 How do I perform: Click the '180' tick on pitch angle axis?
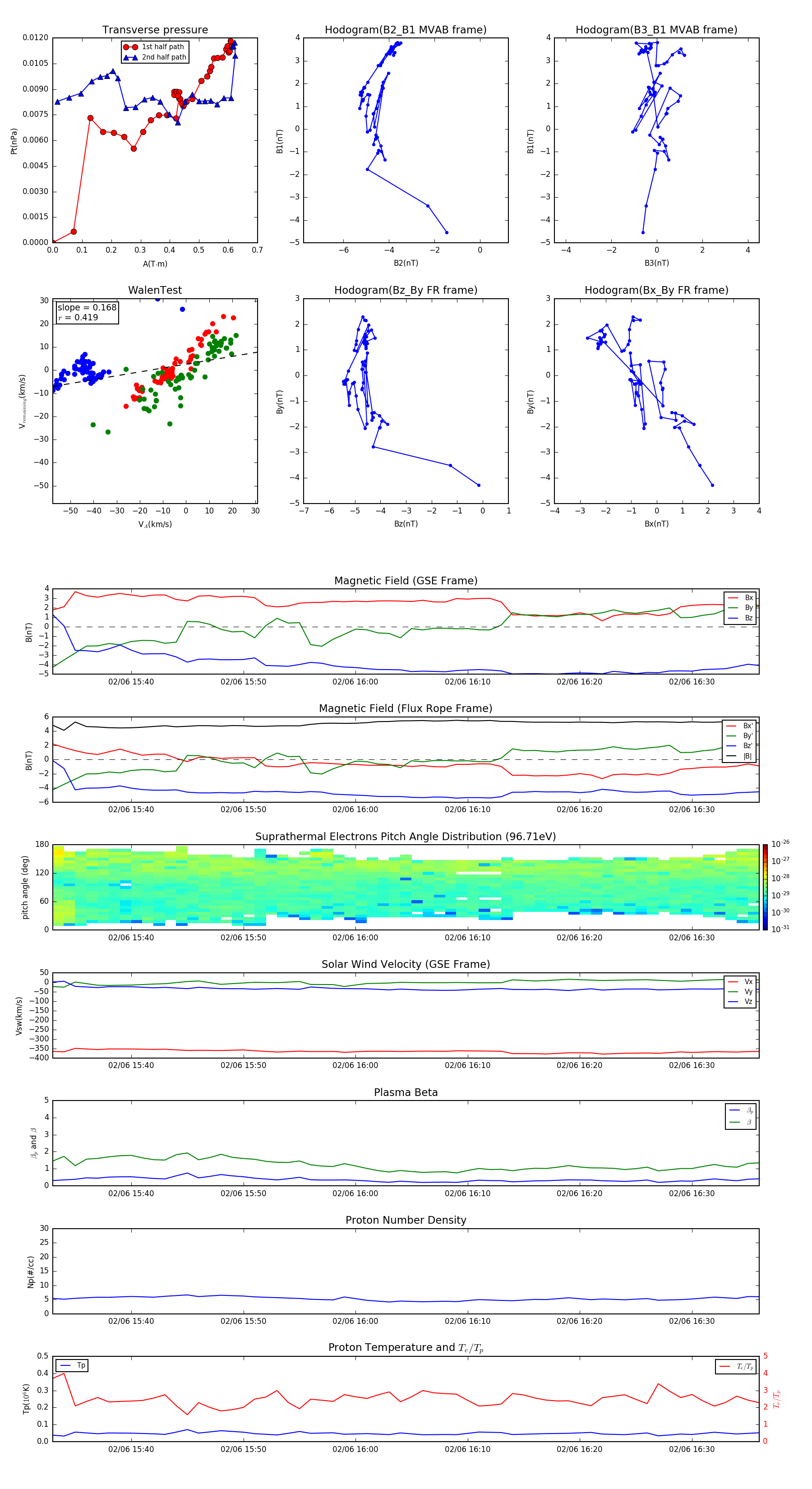click(42, 845)
